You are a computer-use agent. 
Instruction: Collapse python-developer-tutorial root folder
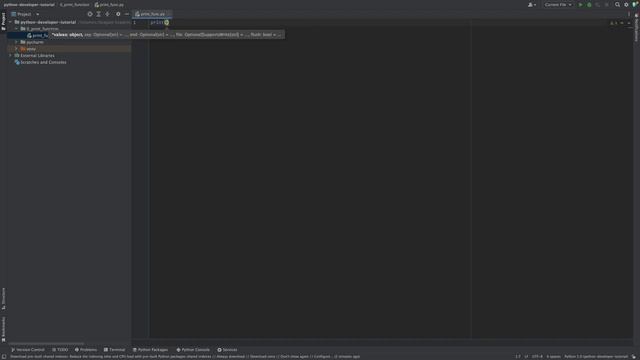(x=11, y=22)
